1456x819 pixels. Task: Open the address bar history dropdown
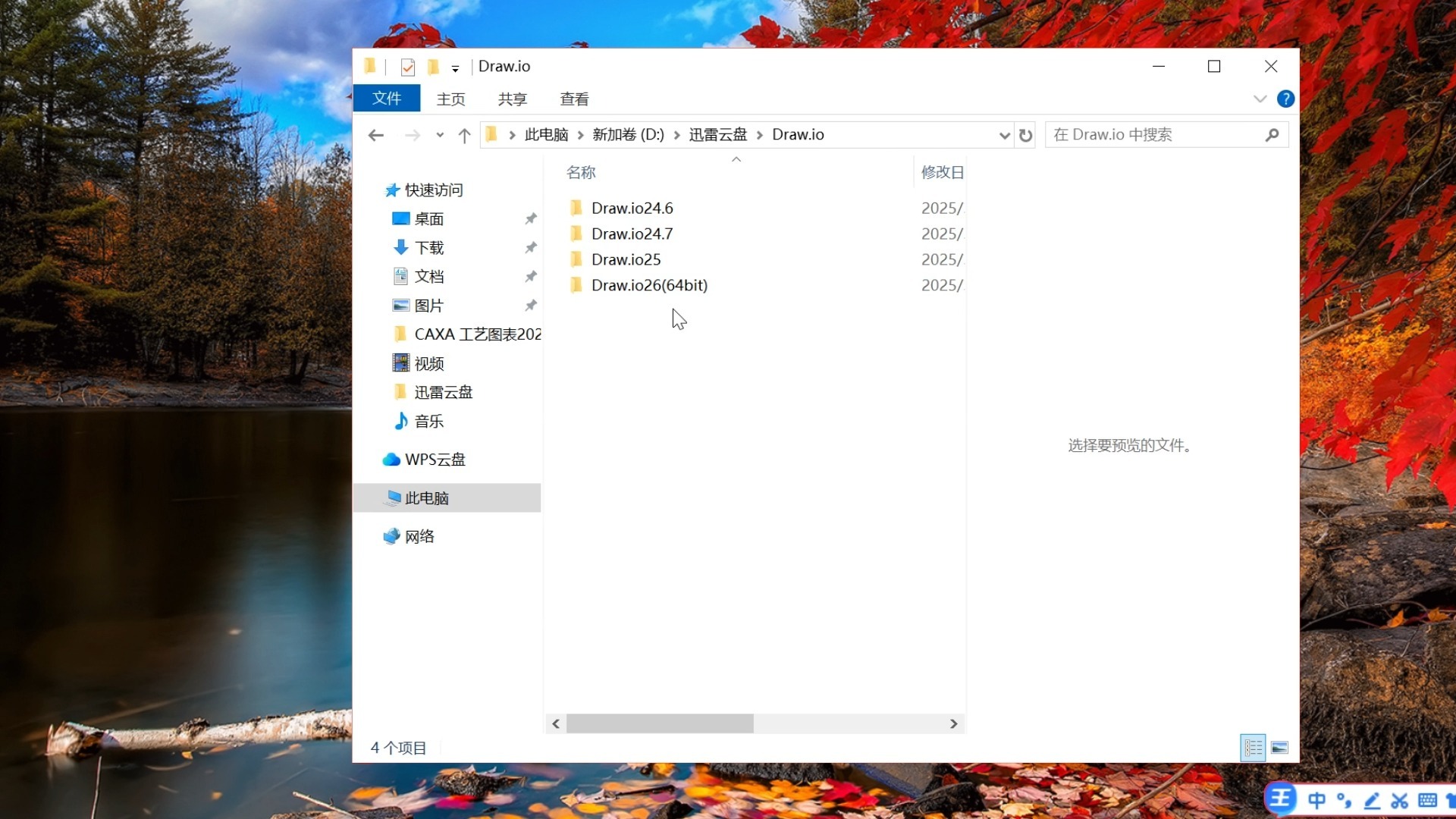click(1004, 135)
